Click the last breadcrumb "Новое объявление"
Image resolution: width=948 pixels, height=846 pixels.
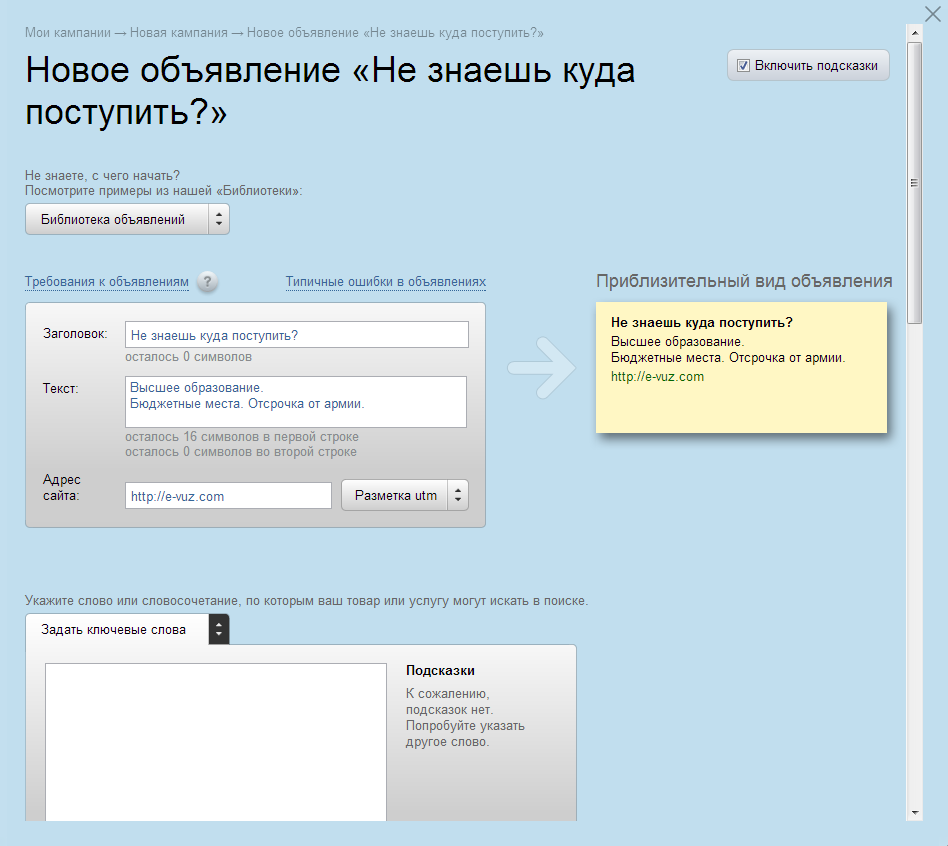point(395,33)
